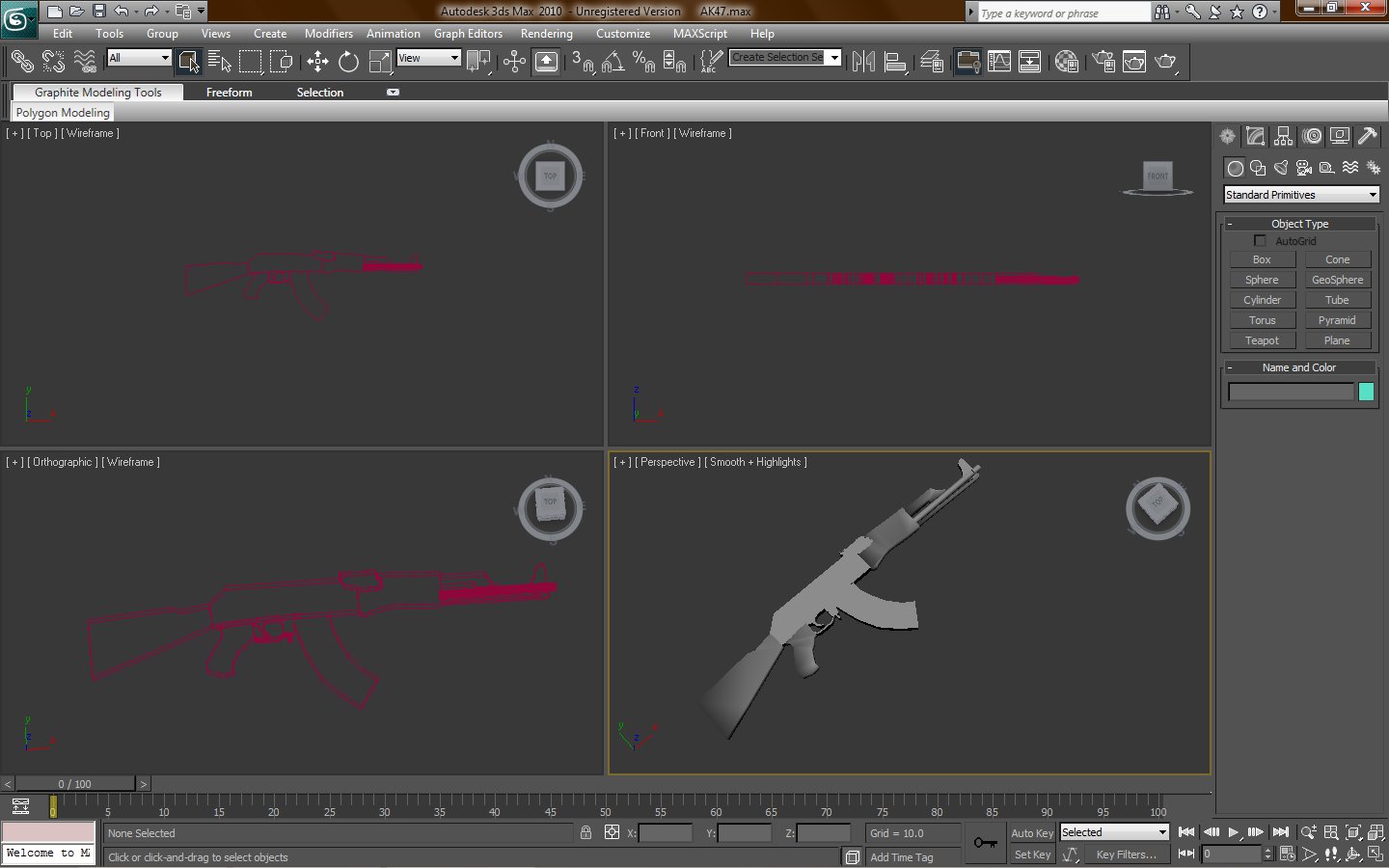Switch to the Freeform tab
Image resolution: width=1389 pixels, height=868 pixels.
pyautogui.click(x=230, y=93)
